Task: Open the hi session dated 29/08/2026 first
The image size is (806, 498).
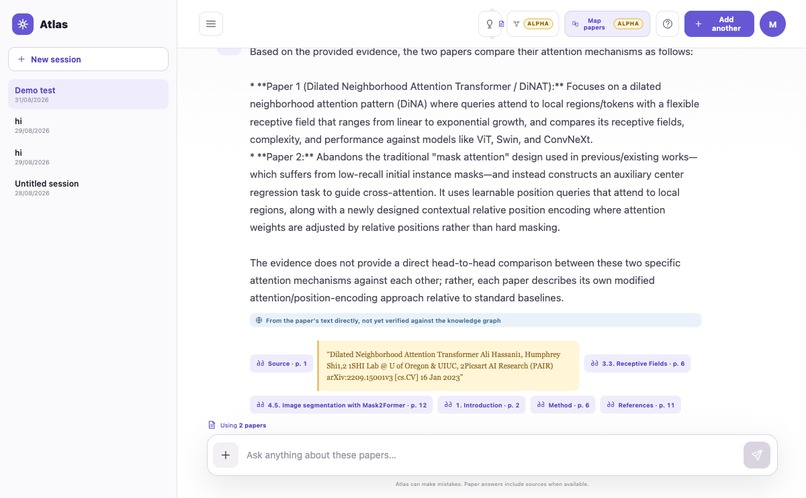Action: (88, 125)
